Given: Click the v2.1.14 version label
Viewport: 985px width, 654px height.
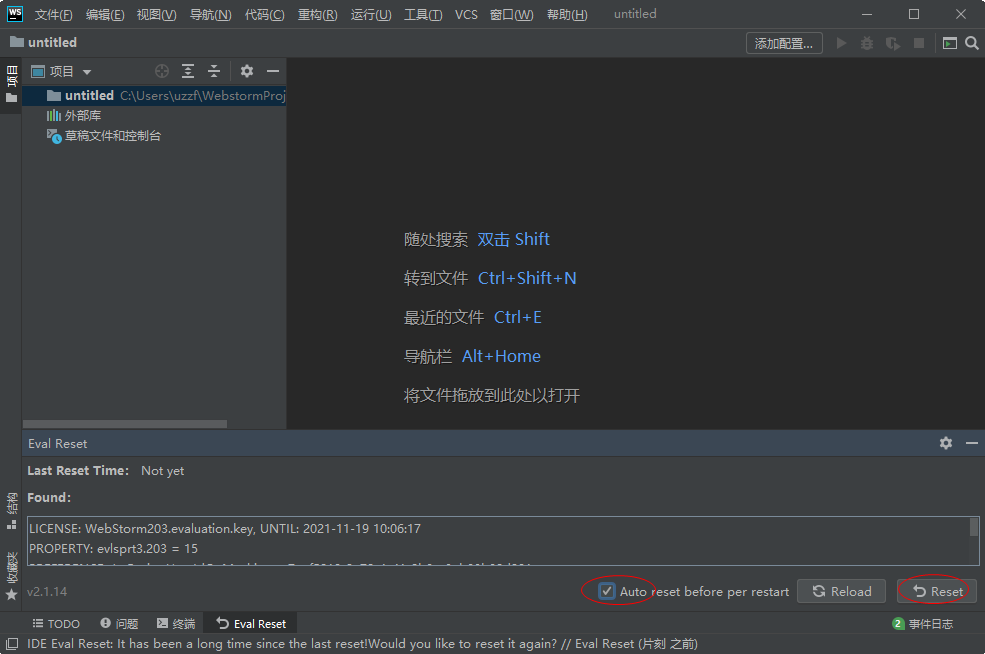Looking at the screenshot, I should [x=47, y=591].
